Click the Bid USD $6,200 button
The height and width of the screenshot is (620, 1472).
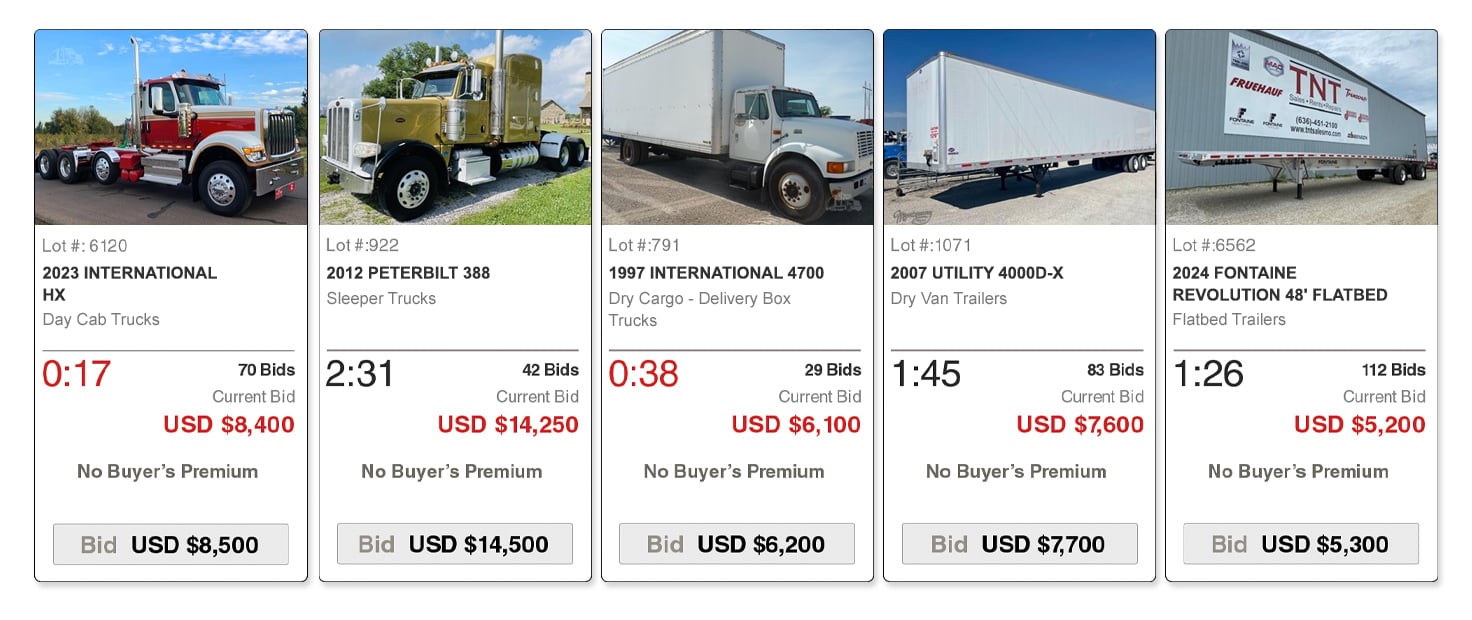(736, 544)
